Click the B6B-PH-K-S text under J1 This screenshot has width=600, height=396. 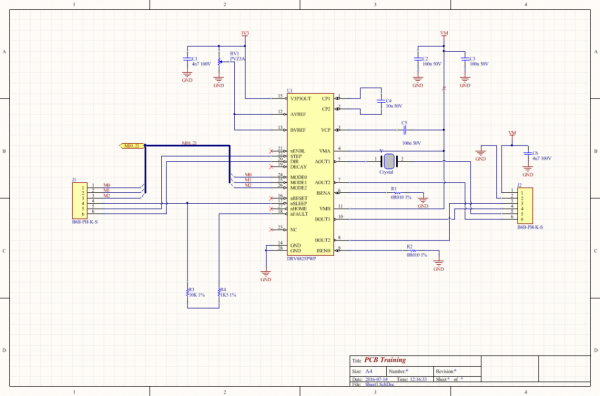85,222
